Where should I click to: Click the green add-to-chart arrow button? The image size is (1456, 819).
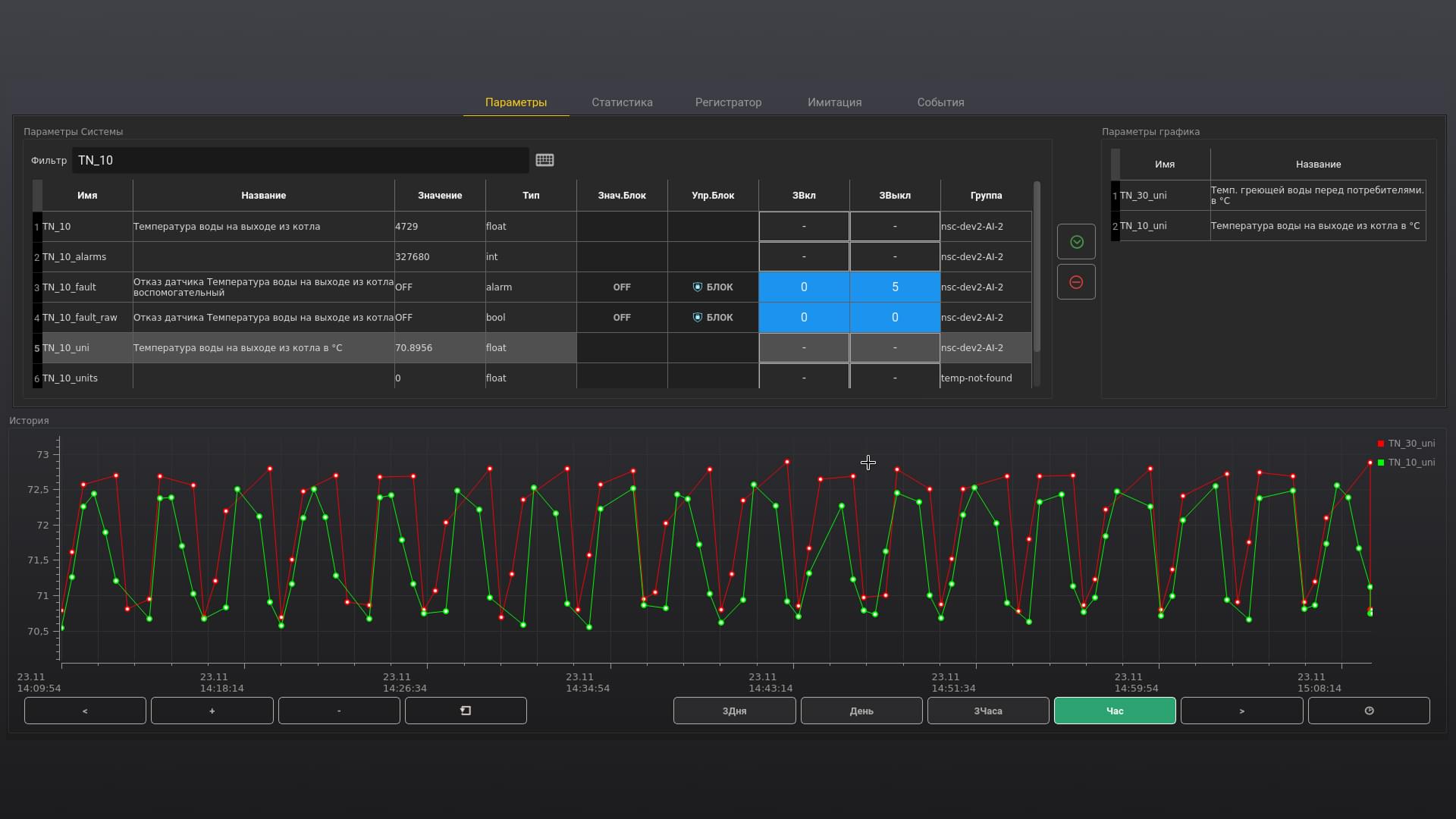point(1076,242)
